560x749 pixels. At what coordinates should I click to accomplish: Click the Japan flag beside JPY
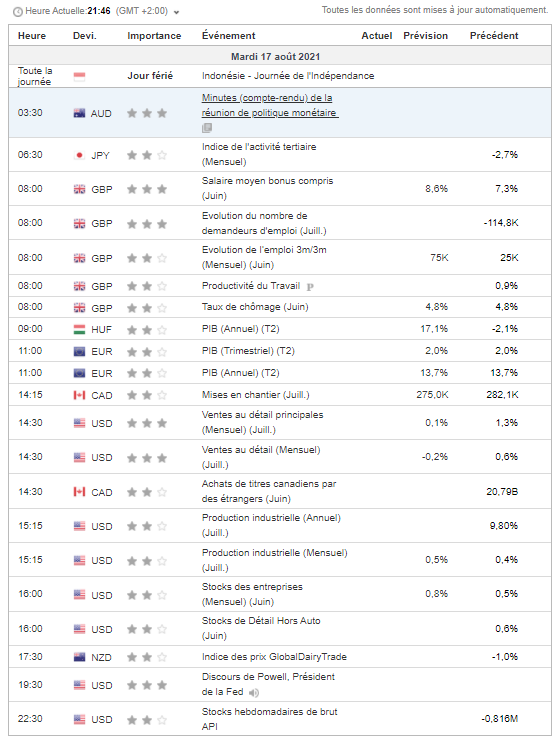pyautogui.click(x=79, y=155)
